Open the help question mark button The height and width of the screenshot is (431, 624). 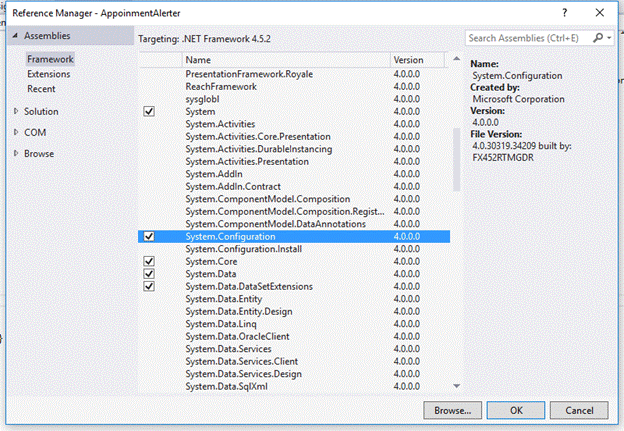point(564,13)
